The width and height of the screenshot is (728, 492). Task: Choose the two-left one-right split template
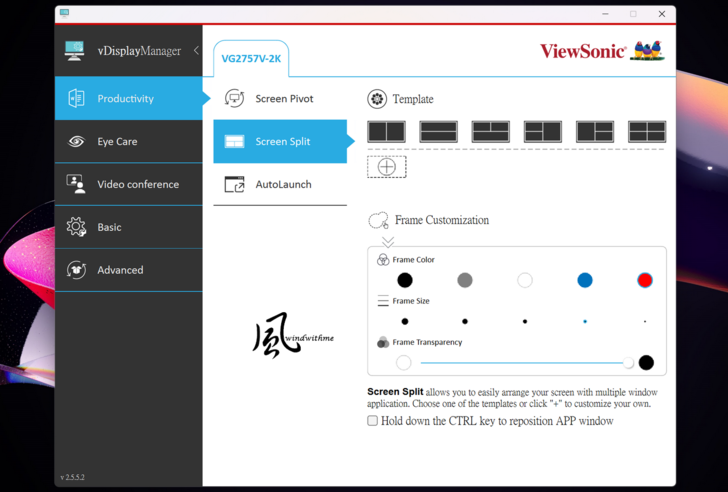(543, 131)
